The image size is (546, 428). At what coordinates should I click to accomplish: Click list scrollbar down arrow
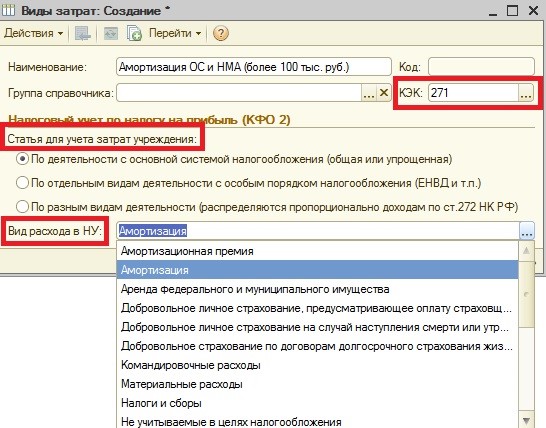click(x=526, y=420)
